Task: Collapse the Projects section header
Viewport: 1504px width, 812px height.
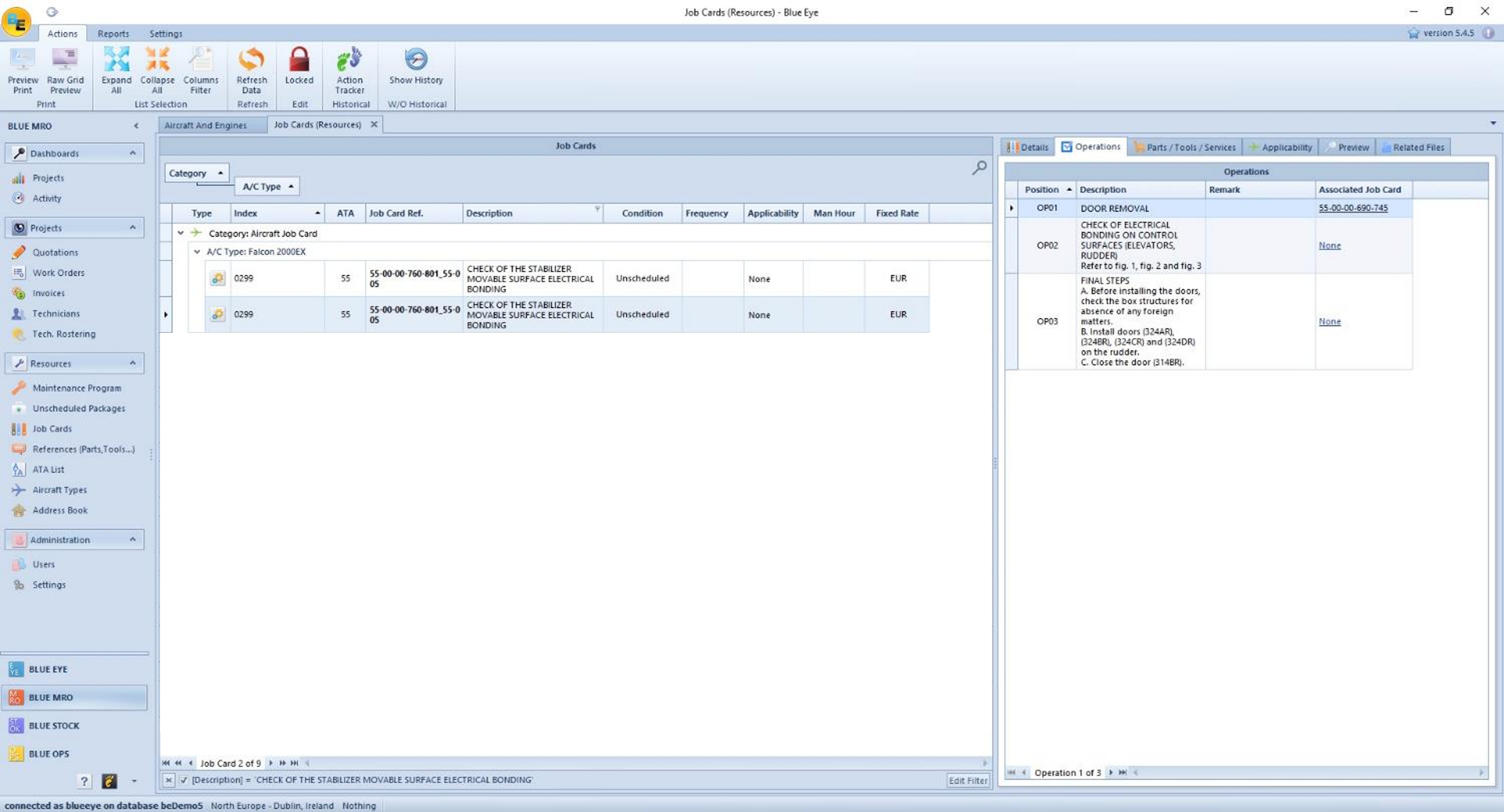Action: click(133, 227)
